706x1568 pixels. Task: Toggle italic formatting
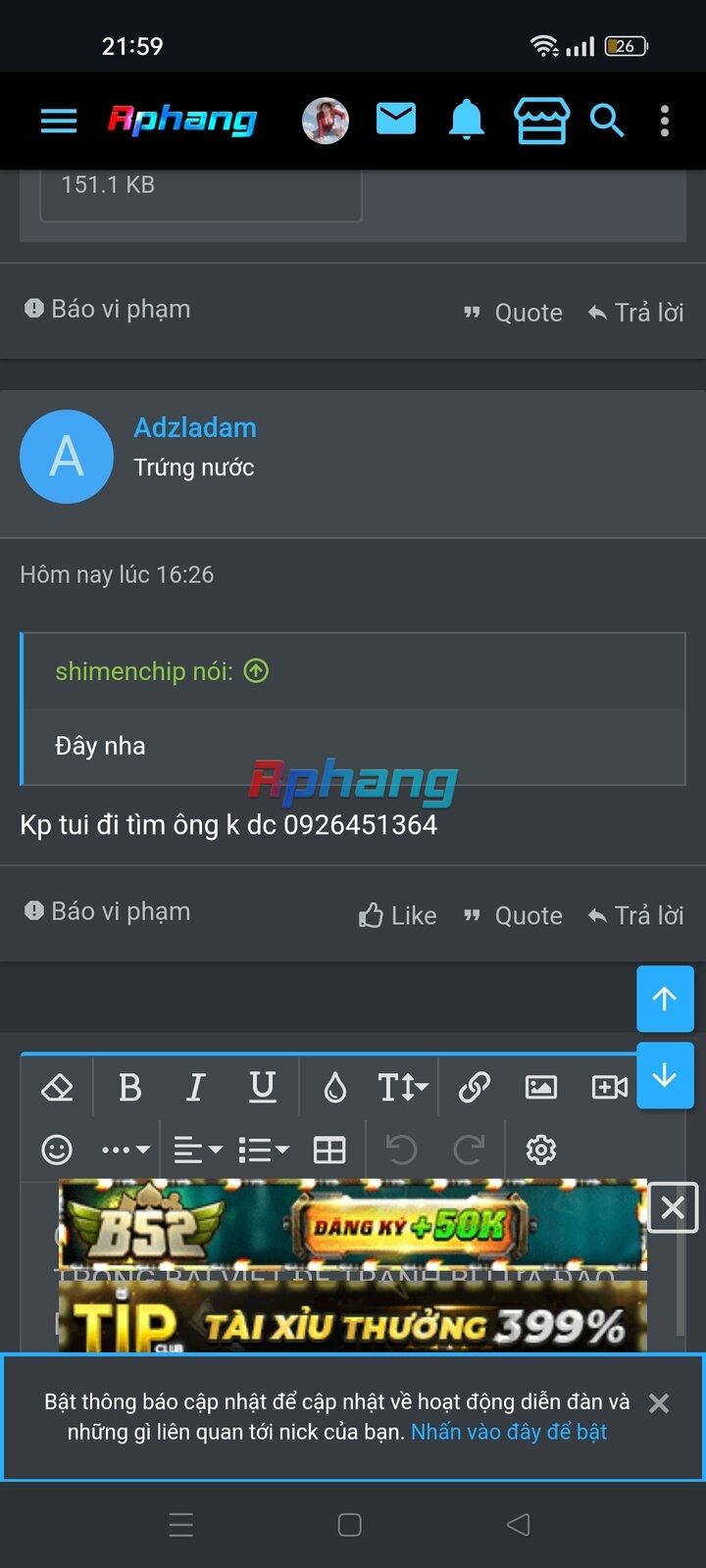(196, 1087)
